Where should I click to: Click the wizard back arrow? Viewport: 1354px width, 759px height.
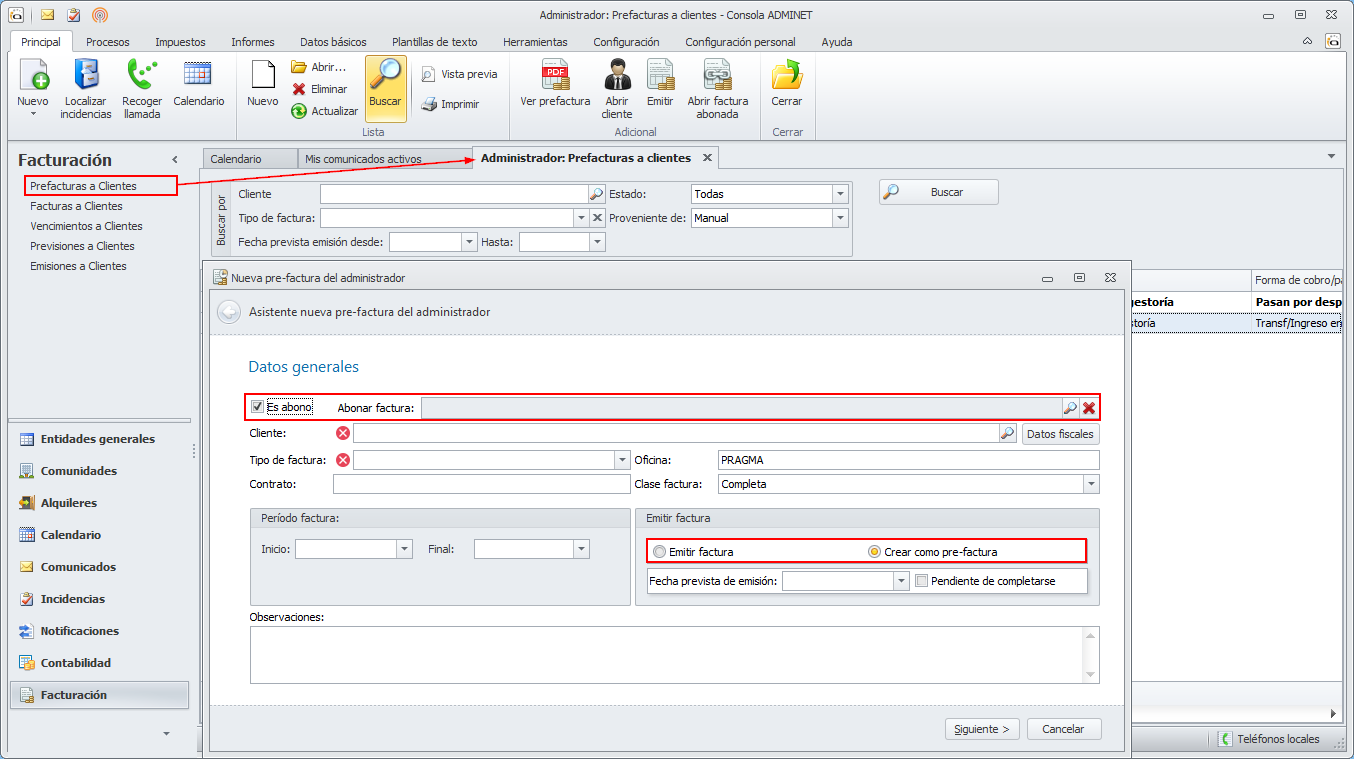[x=229, y=312]
